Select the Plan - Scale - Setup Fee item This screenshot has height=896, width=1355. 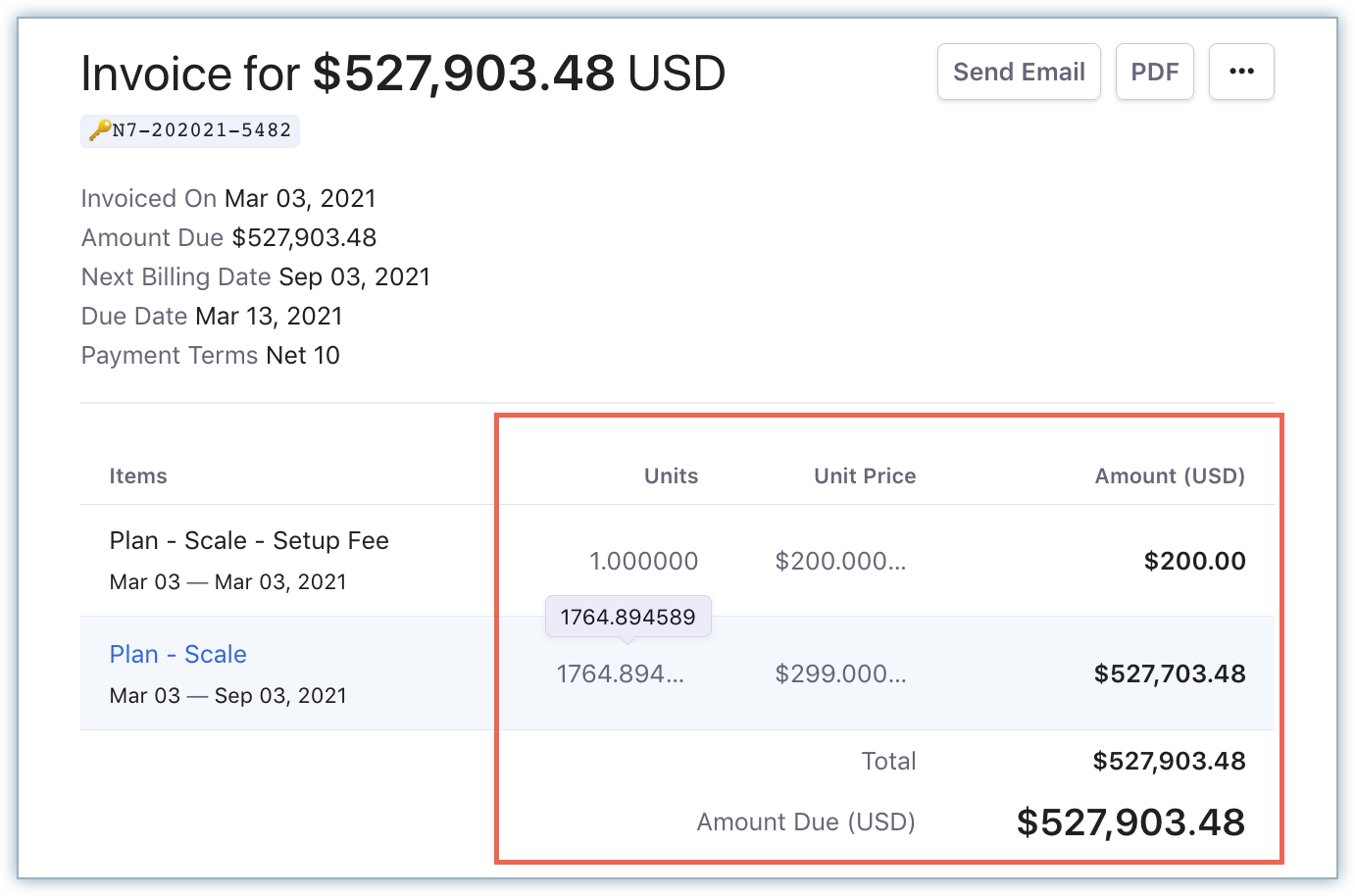tap(249, 540)
